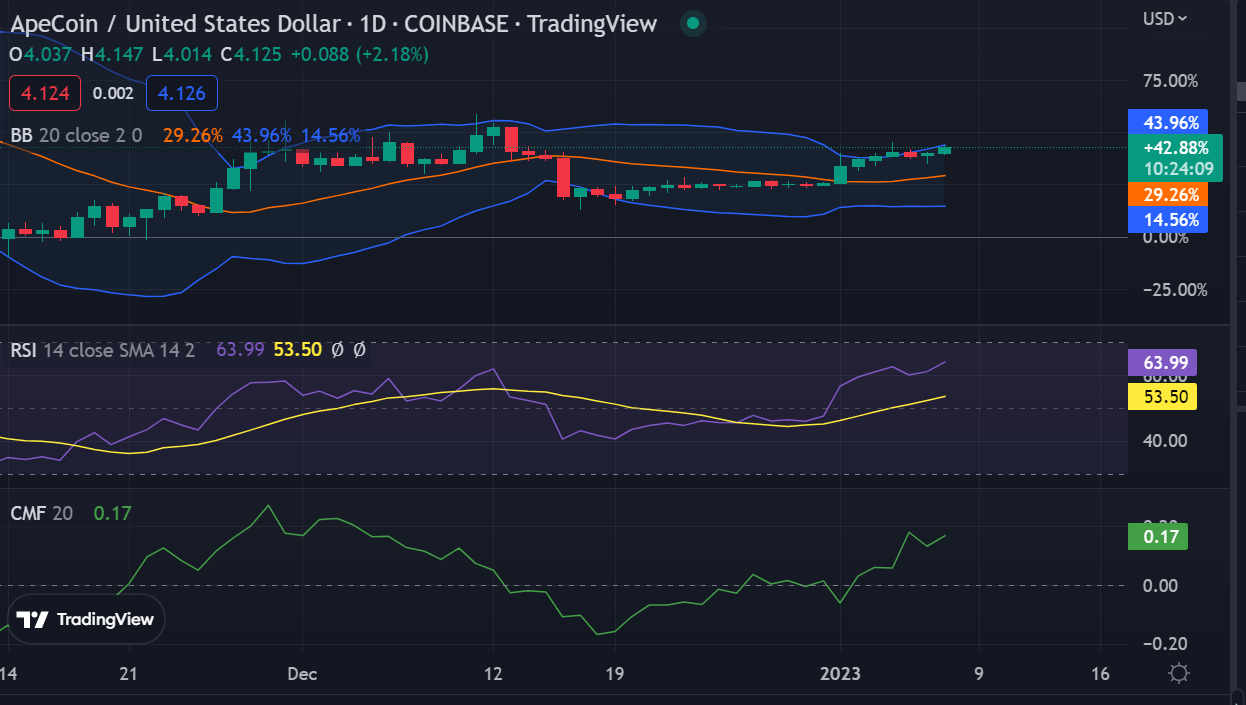Screen dimensions: 1246x705
Task: Click the 29.26% orange basis price label
Action: click(x=1167, y=195)
